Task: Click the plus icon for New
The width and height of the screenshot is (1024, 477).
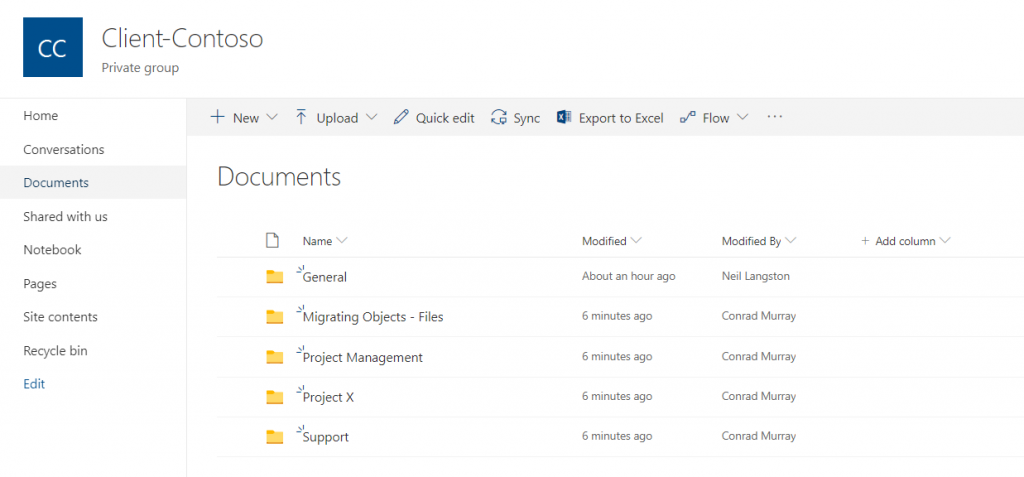Action: click(217, 118)
